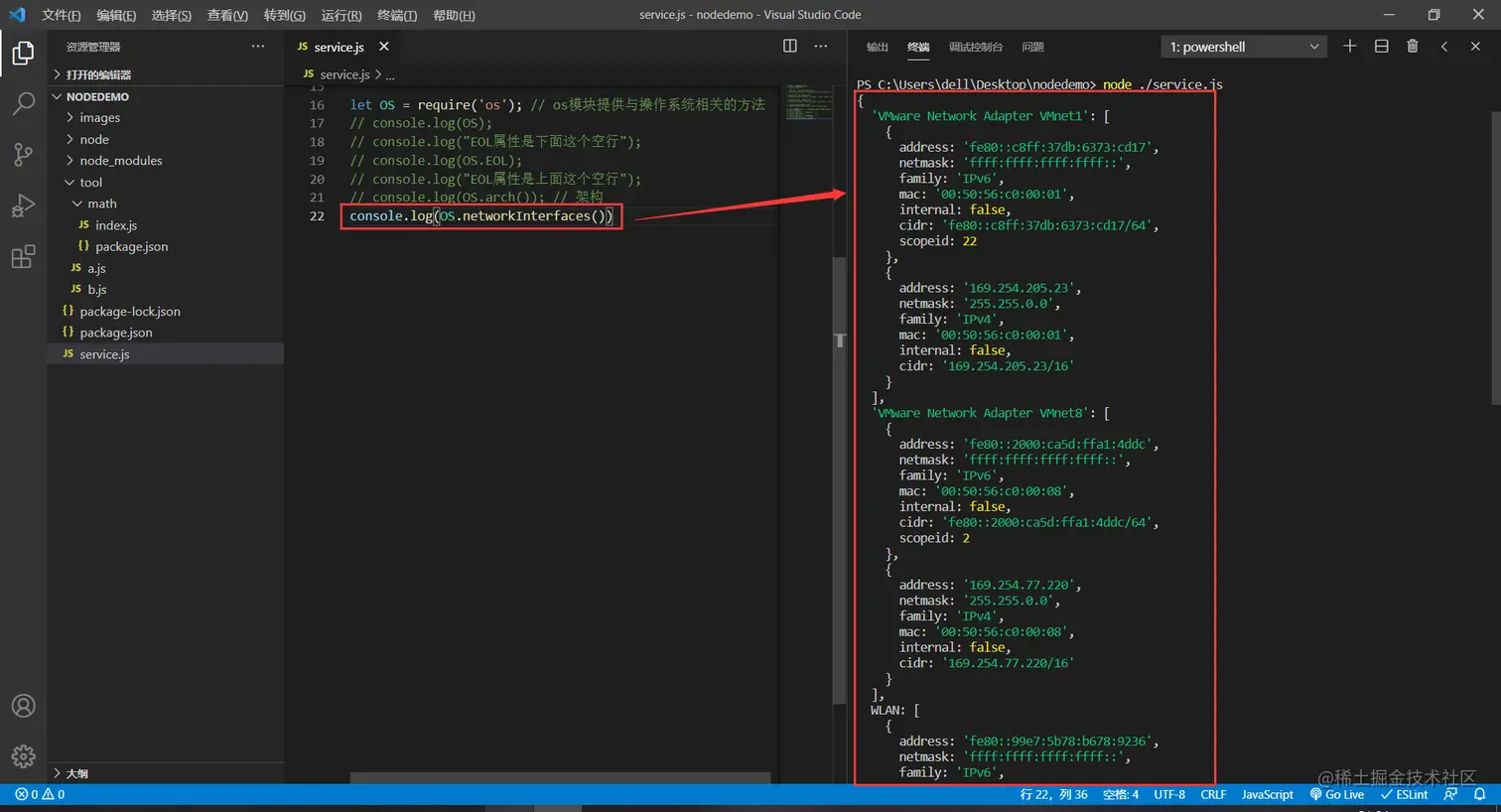Click the code minimap preview
Screen dimensions: 1501x812
[809, 102]
